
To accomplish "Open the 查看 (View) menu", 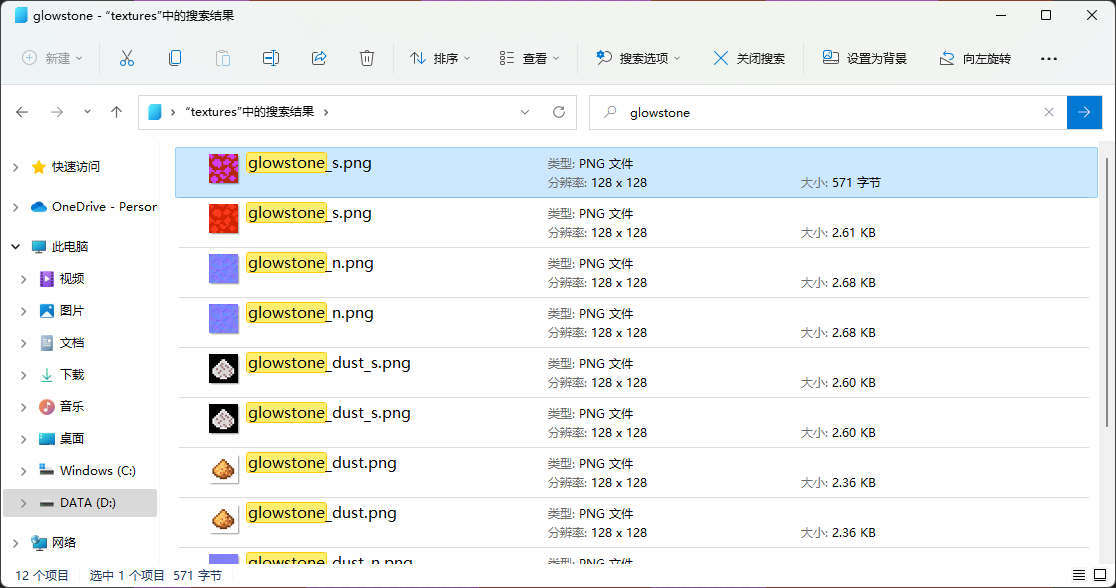I will tap(530, 58).
